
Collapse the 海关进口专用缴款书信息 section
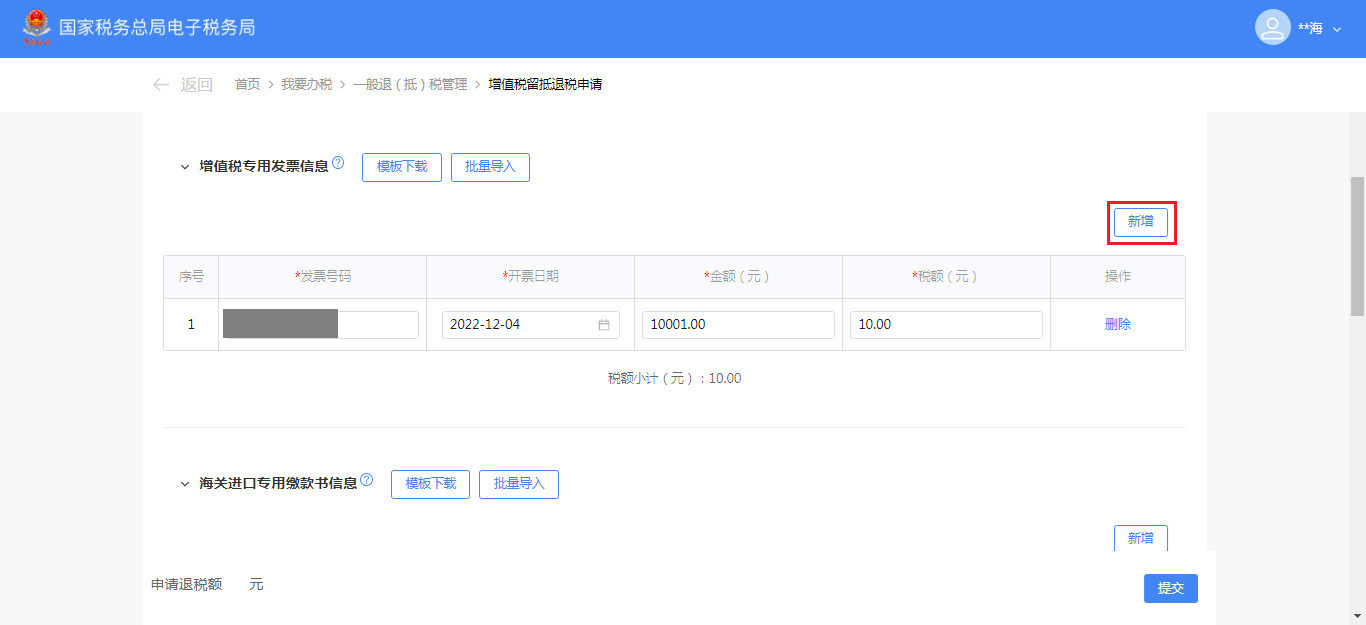pyautogui.click(x=184, y=484)
